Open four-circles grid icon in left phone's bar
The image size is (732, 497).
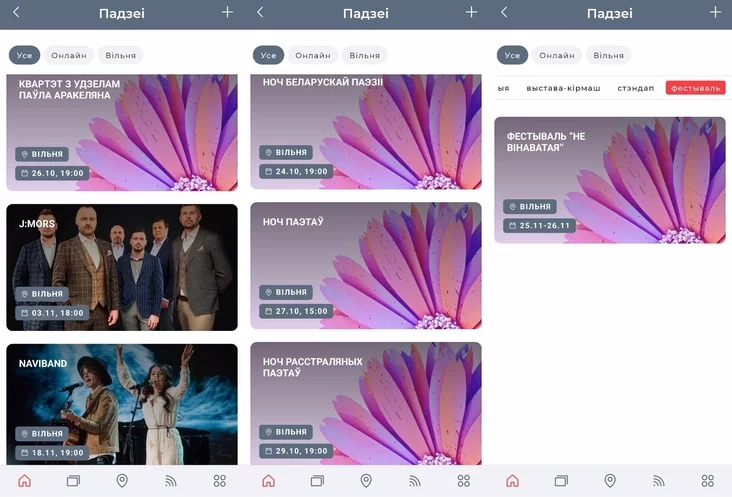coord(219,481)
